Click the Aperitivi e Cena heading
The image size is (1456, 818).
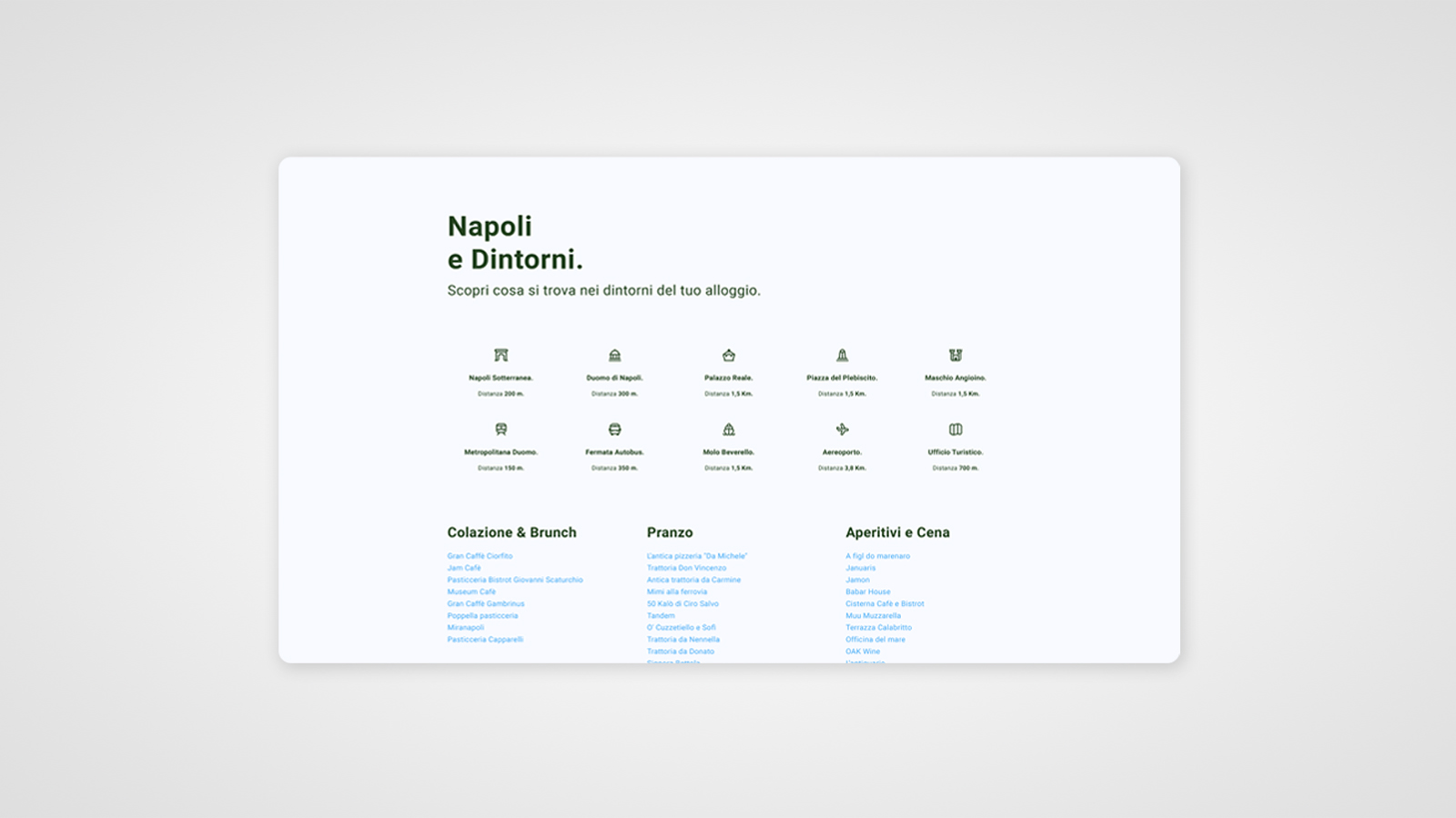897,532
